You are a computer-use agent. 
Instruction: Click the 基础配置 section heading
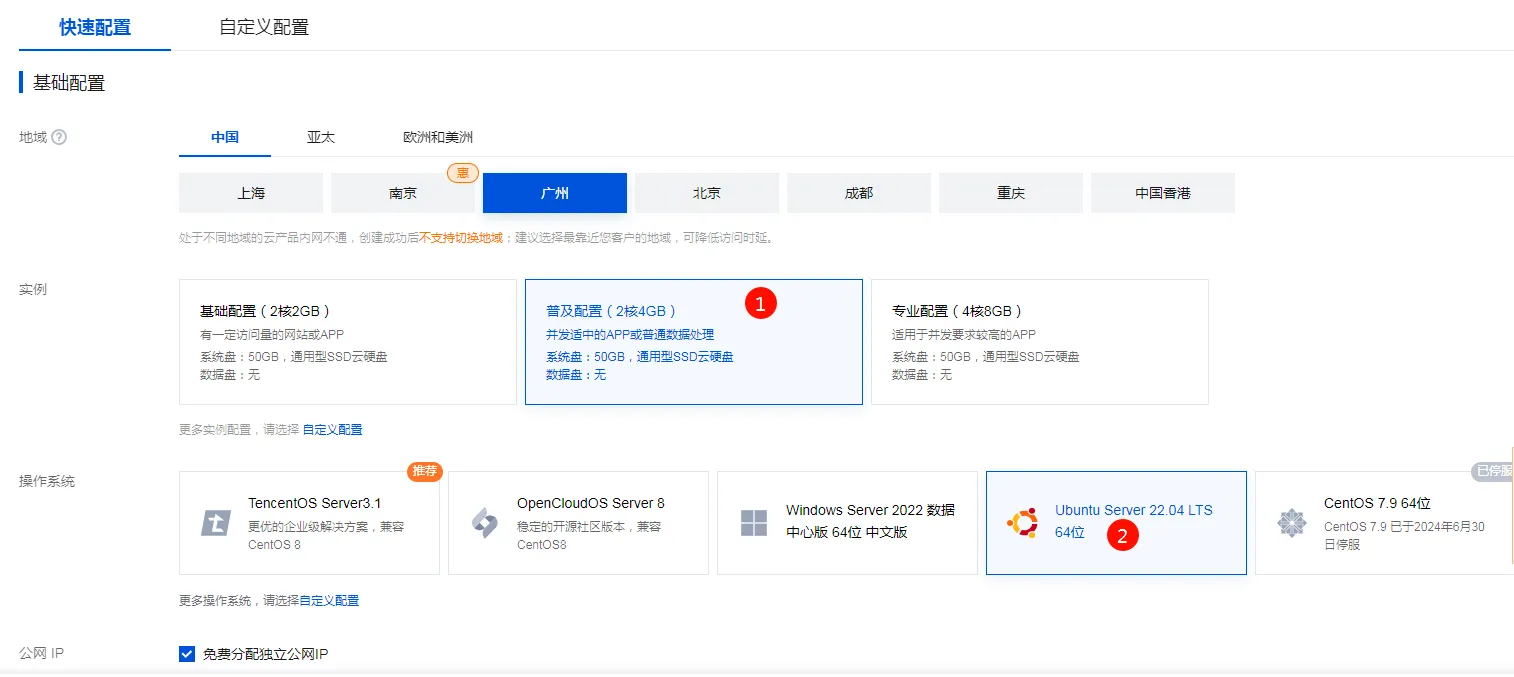69,83
